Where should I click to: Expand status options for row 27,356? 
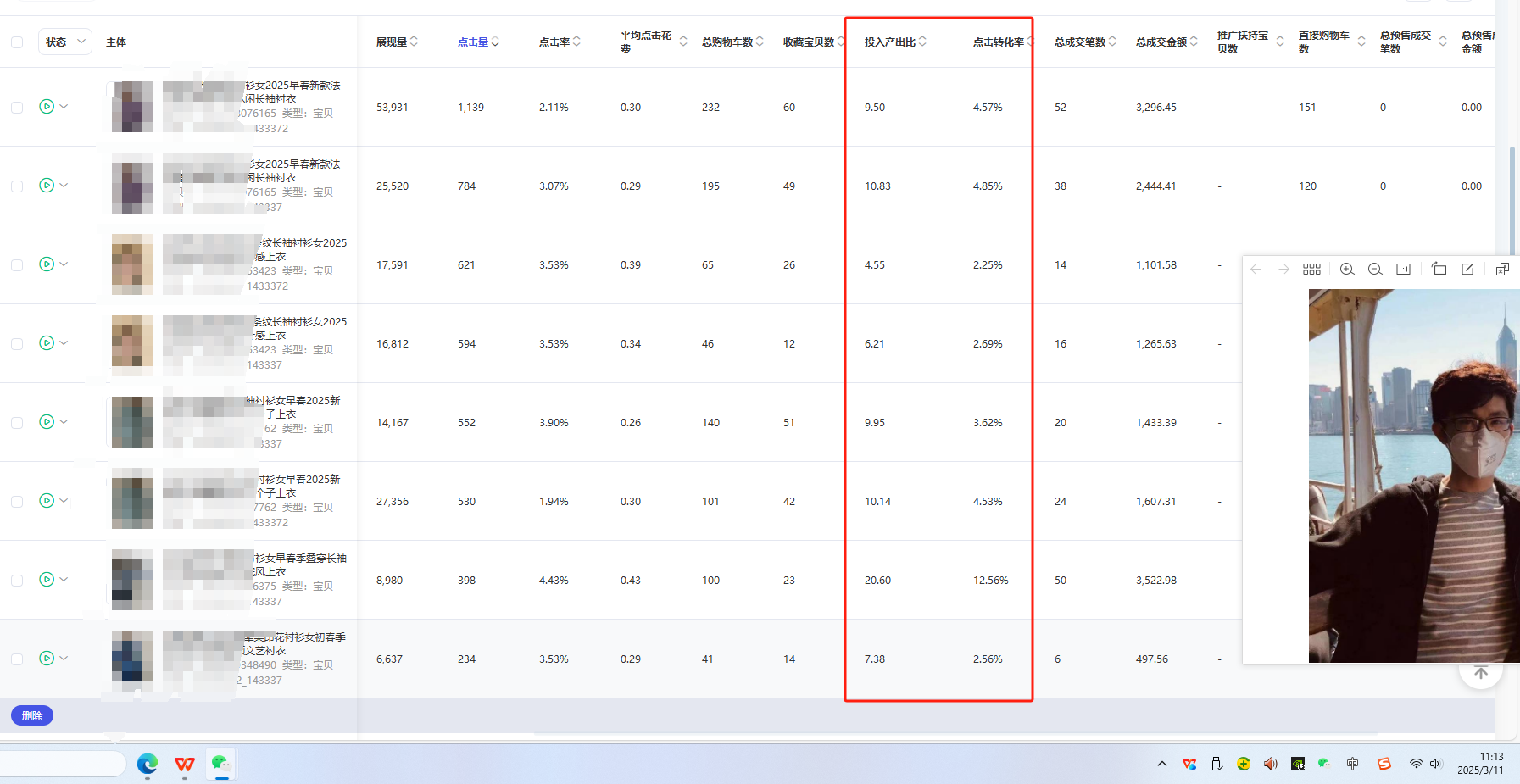pos(64,500)
